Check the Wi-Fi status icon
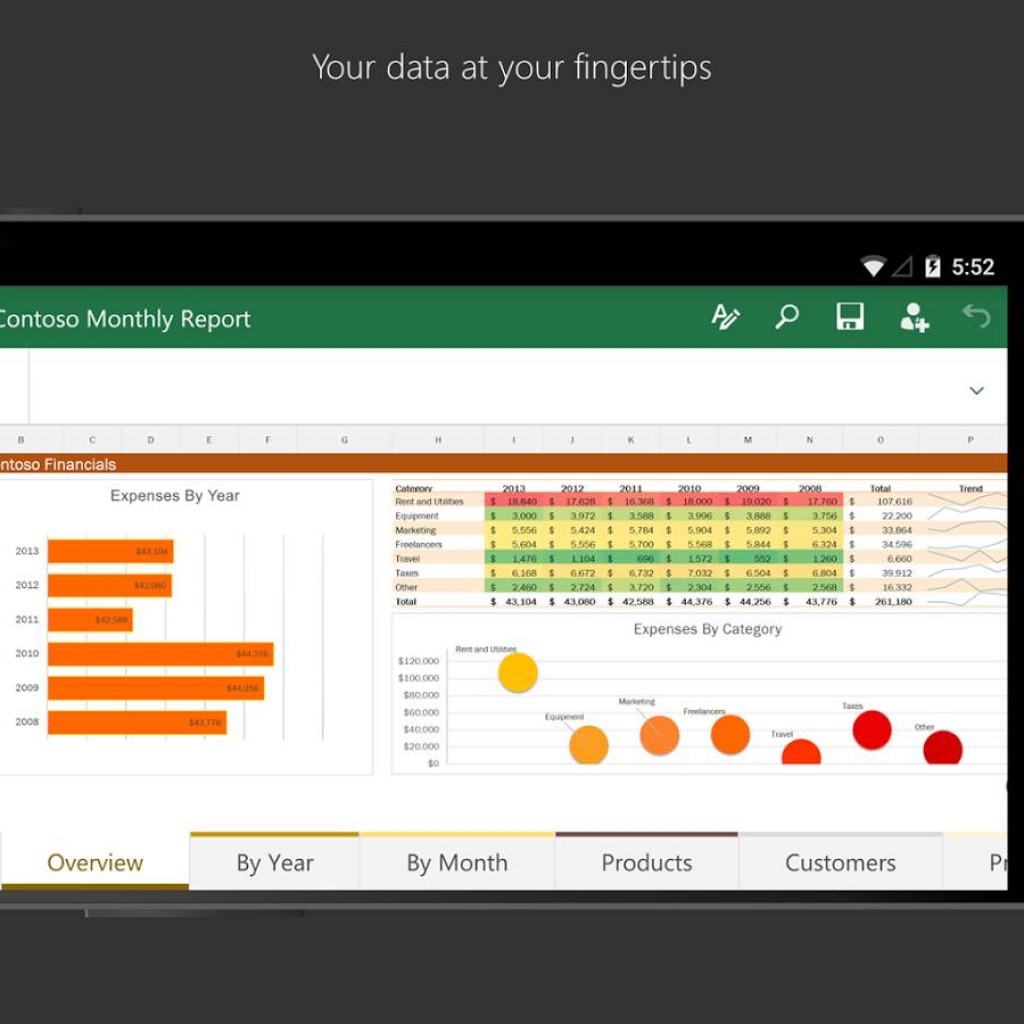This screenshot has width=1024, height=1024. pyautogui.click(x=873, y=266)
